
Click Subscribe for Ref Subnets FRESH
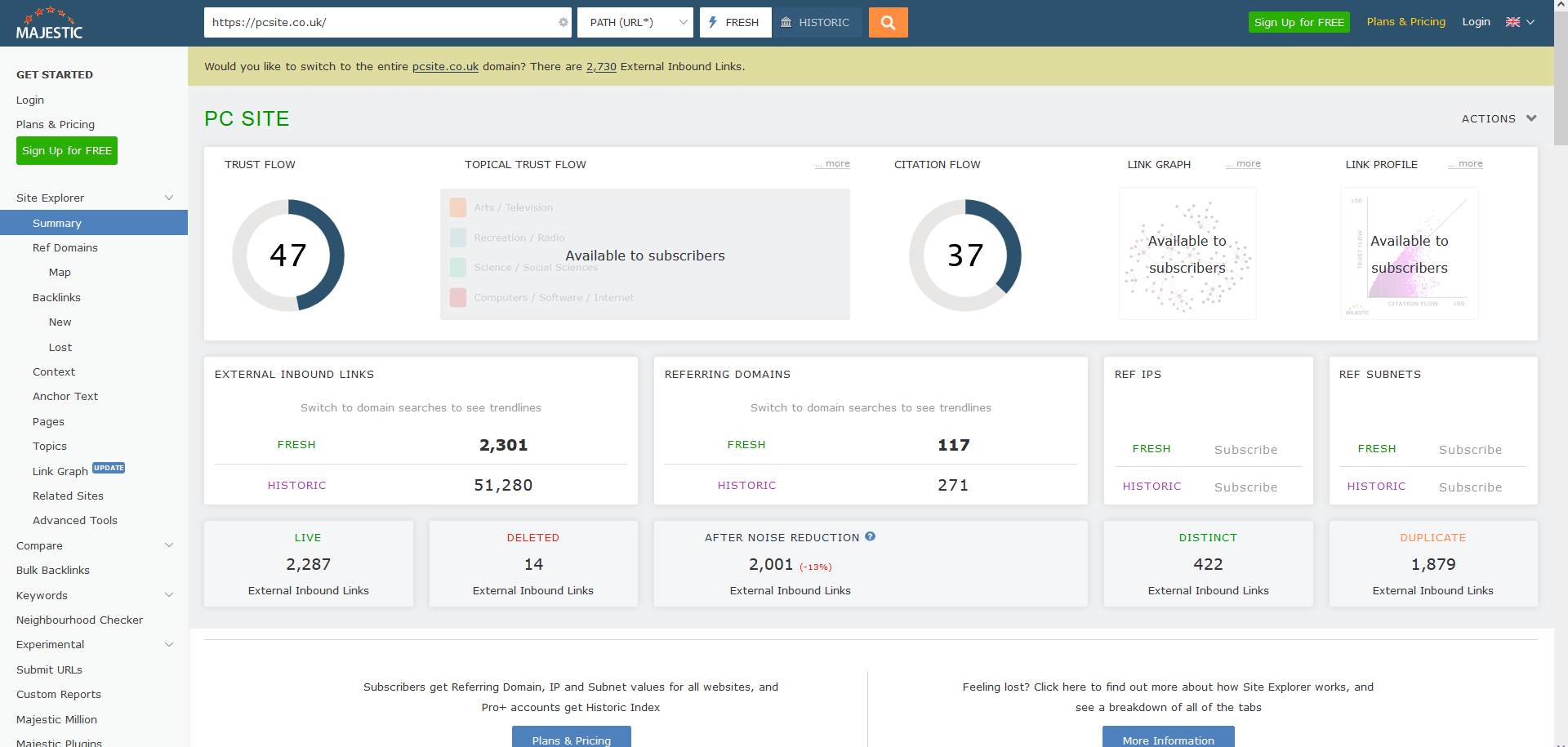click(1470, 450)
